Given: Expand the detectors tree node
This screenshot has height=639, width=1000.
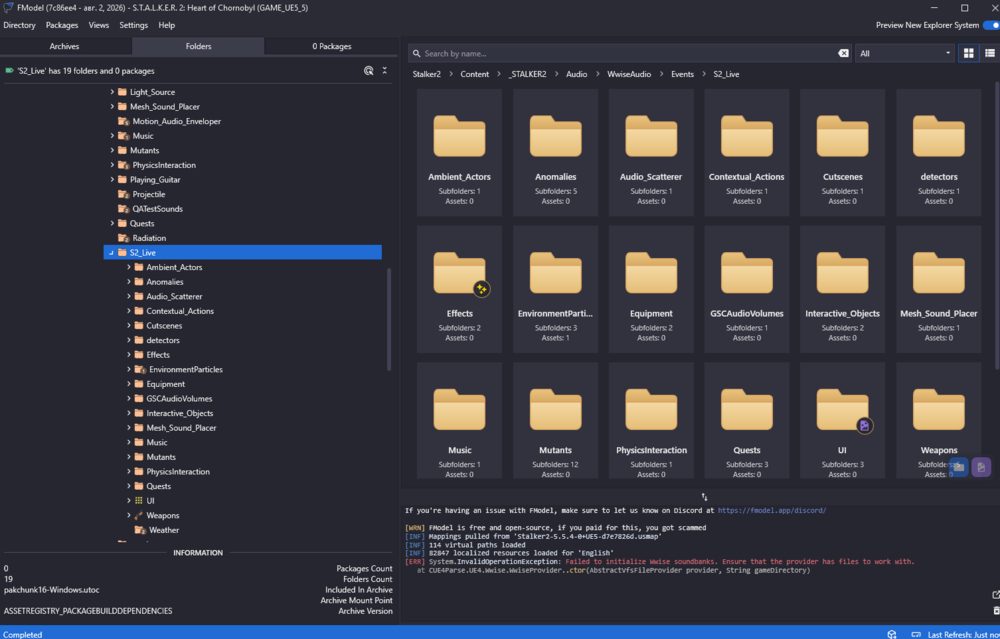Looking at the screenshot, I should tap(129, 340).
